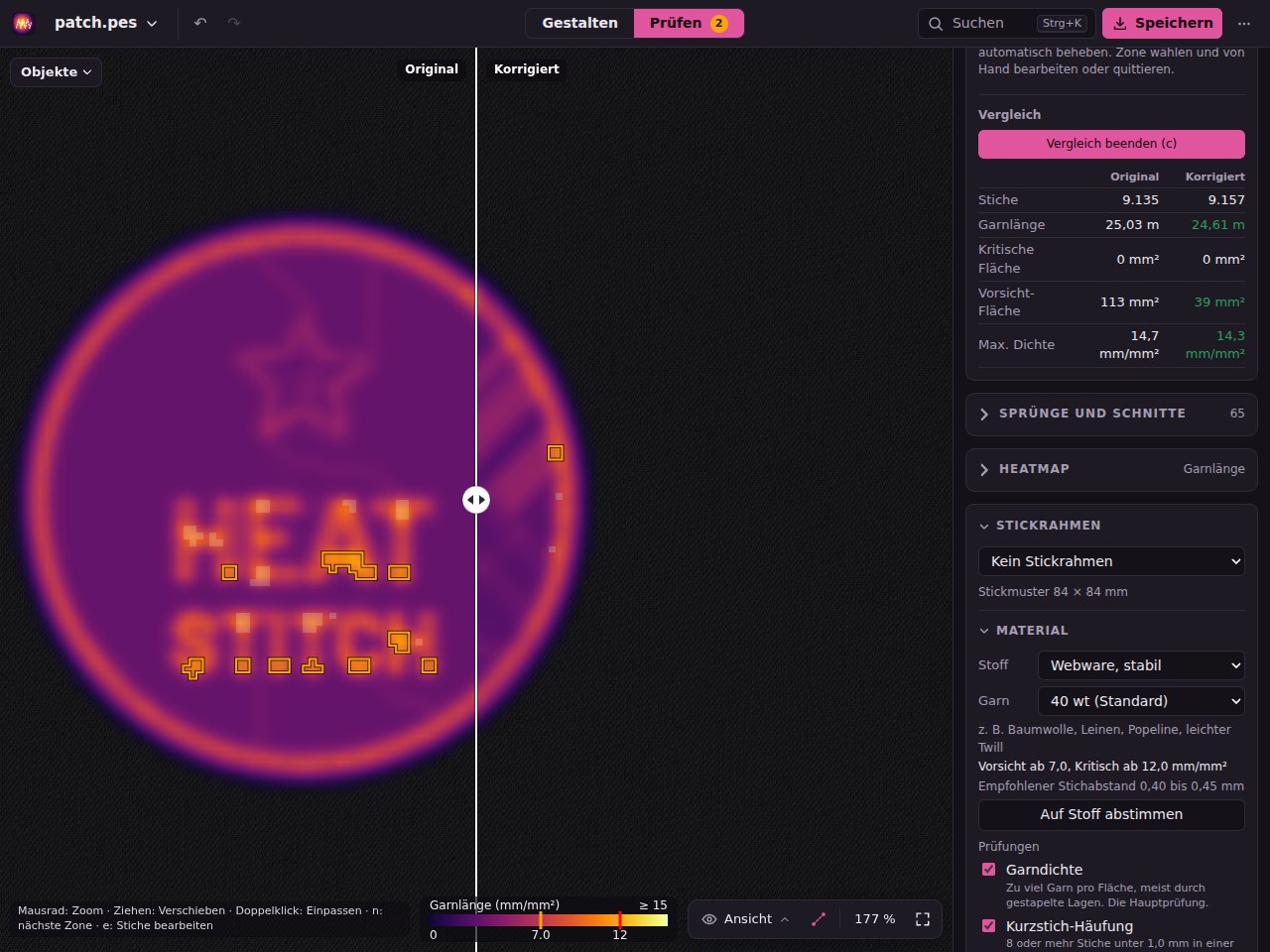Screen dimensions: 1270x952
Task: Open the Ansicht view menu
Action: click(x=746, y=919)
